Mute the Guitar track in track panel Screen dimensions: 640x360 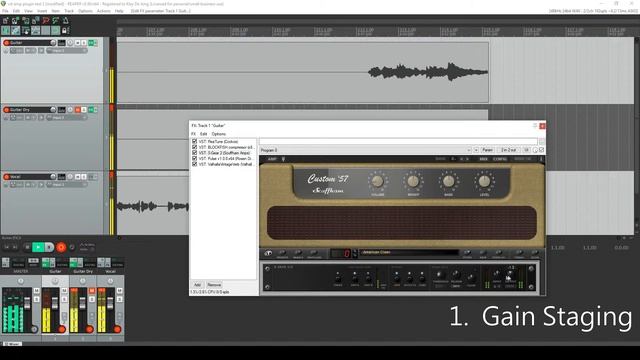point(78,43)
